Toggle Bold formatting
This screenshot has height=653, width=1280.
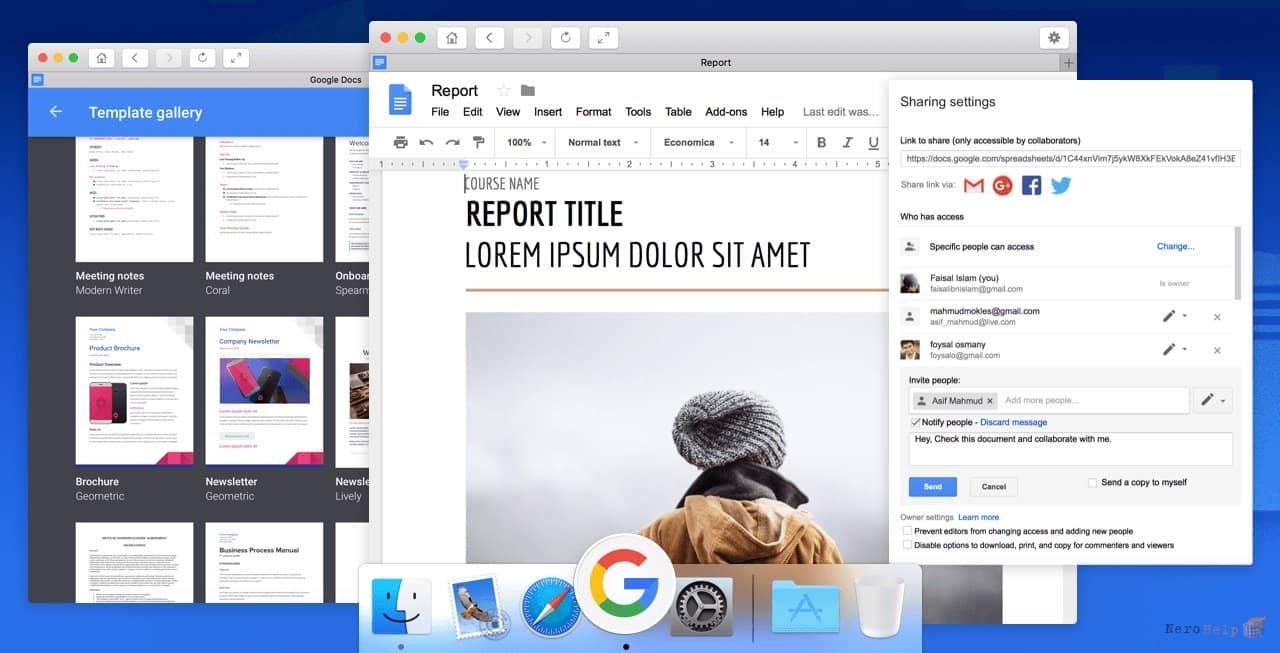(822, 142)
